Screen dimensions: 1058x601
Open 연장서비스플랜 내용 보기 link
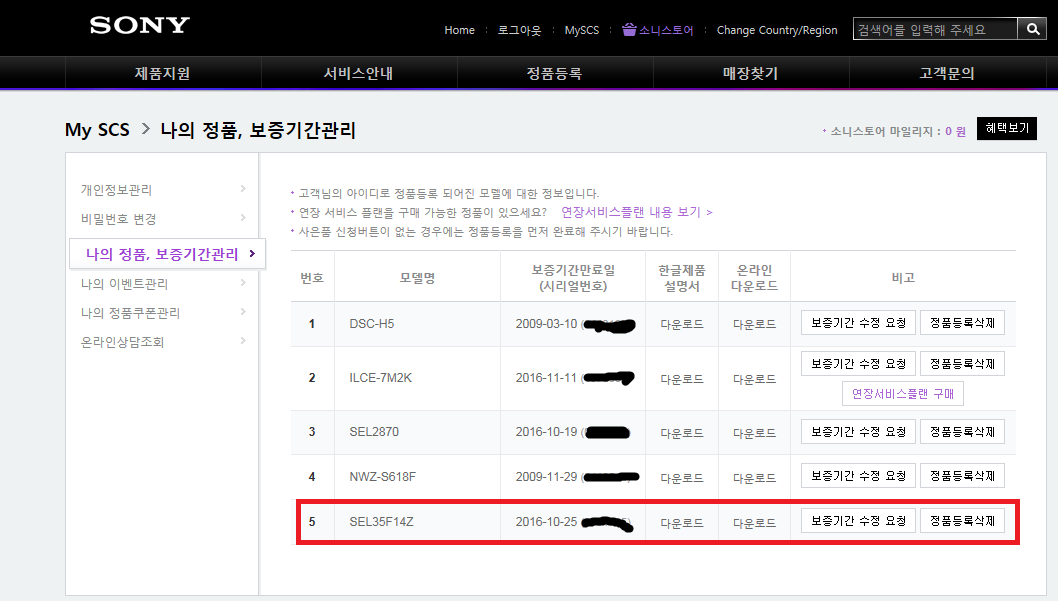point(636,212)
